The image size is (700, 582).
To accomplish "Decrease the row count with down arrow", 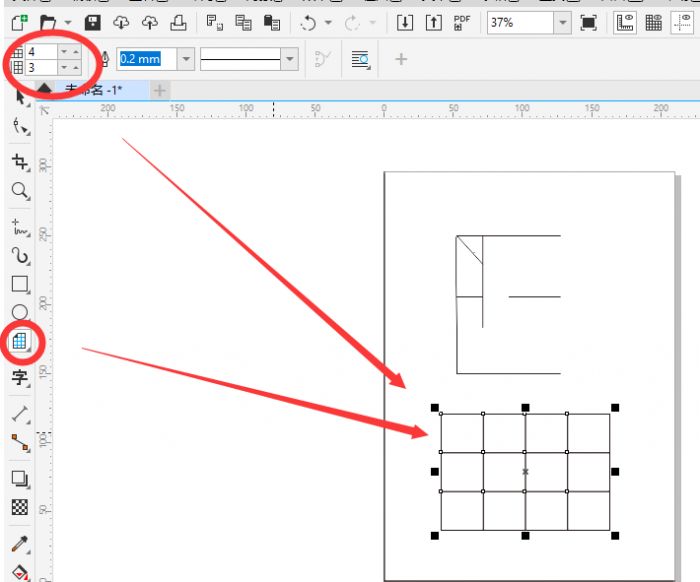I will click(64, 67).
